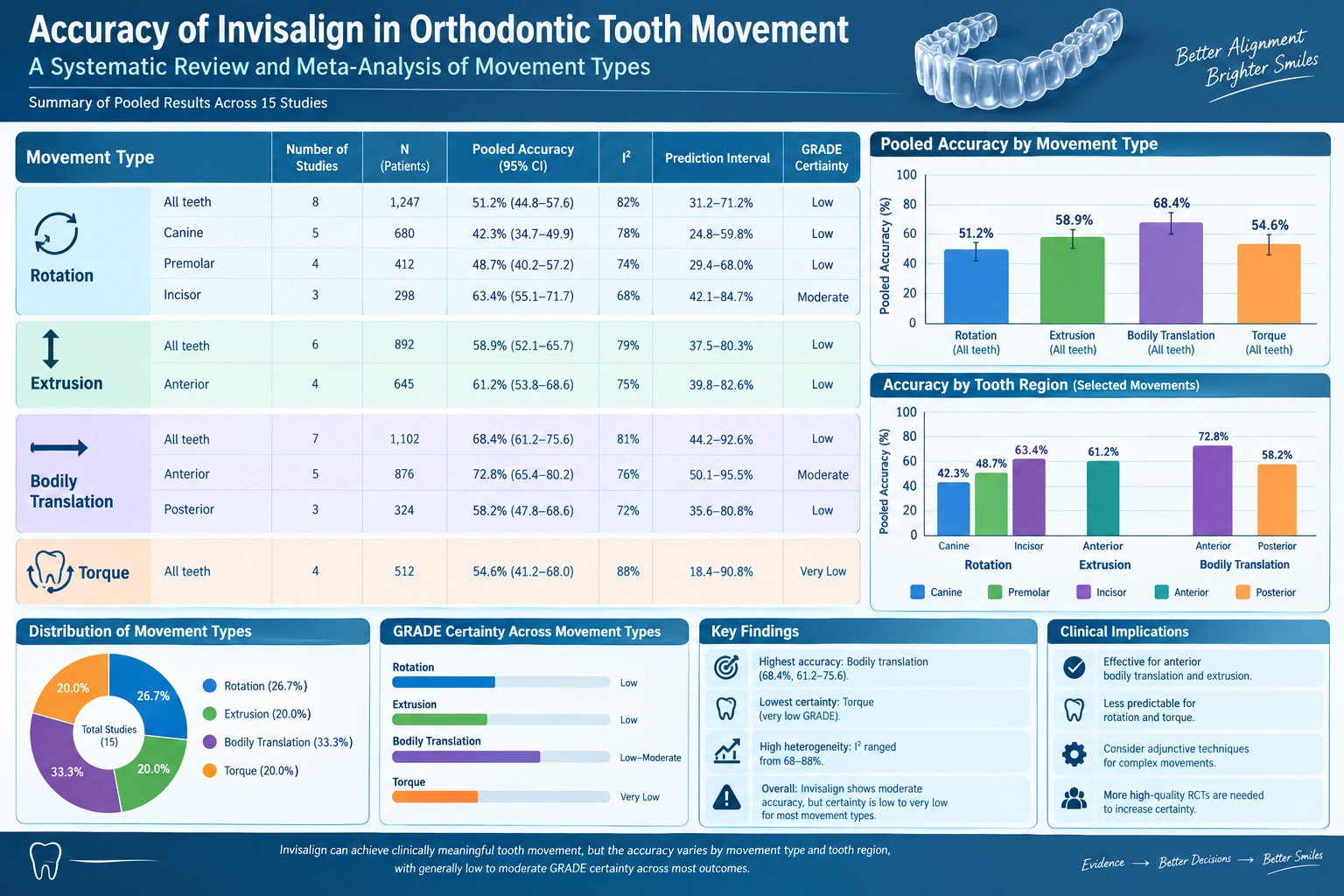Viewport: 1344px width, 896px height.
Task: Click the Torque GRADE certainty bar
Action: tap(501, 796)
